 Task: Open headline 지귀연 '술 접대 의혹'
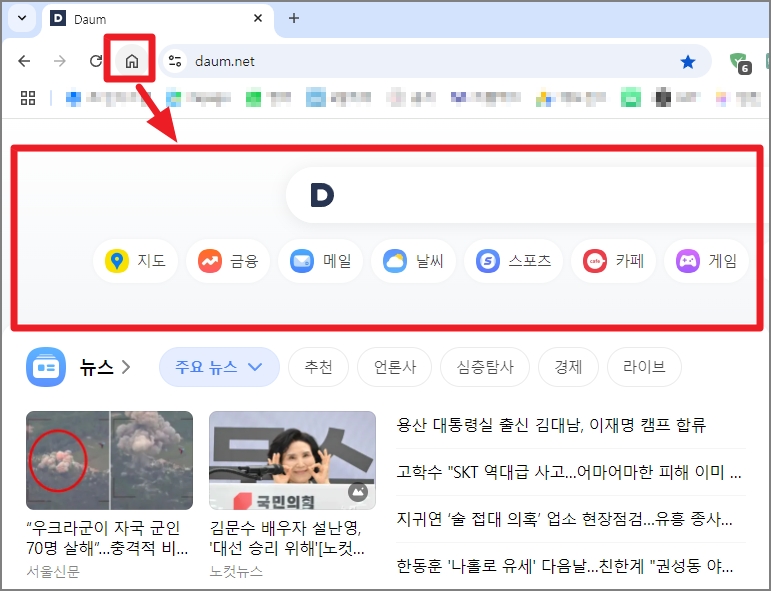tap(564, 519)
